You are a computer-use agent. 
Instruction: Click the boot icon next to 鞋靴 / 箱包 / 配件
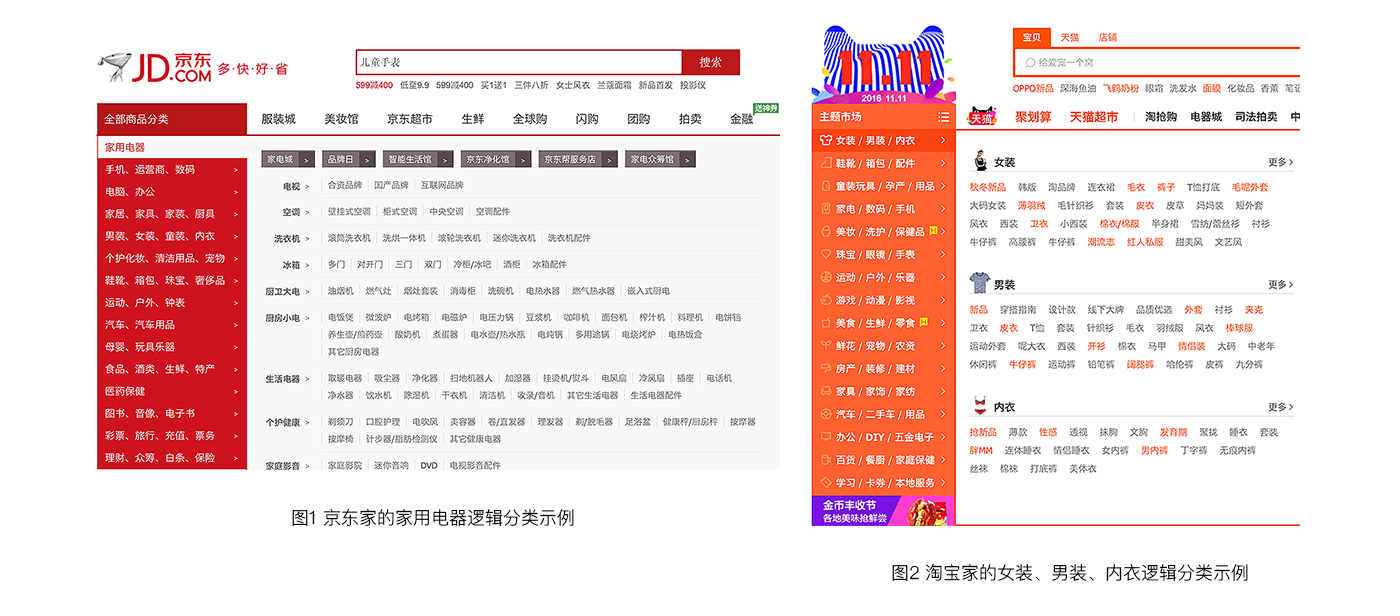click(825, 163)
